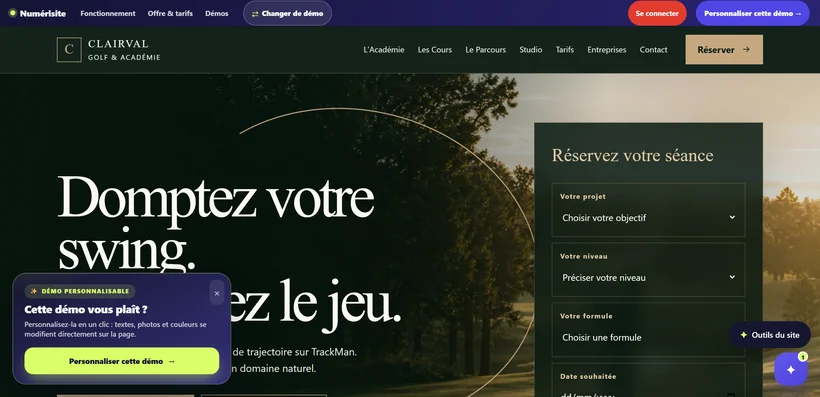This screenshot has height=397, width=820.
Task: Click Réservez votre séance heading
Action: coord(632,155)
